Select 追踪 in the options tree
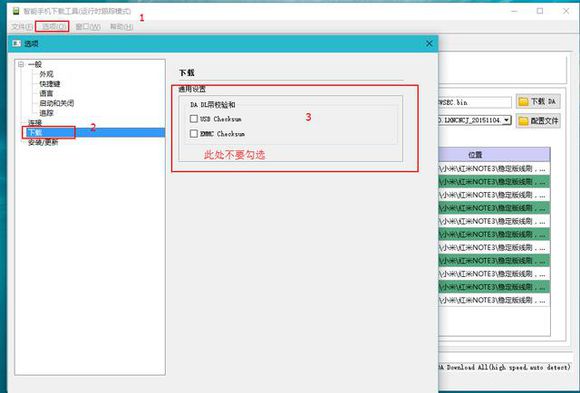The image size is (580, 393). coord(46,113)
